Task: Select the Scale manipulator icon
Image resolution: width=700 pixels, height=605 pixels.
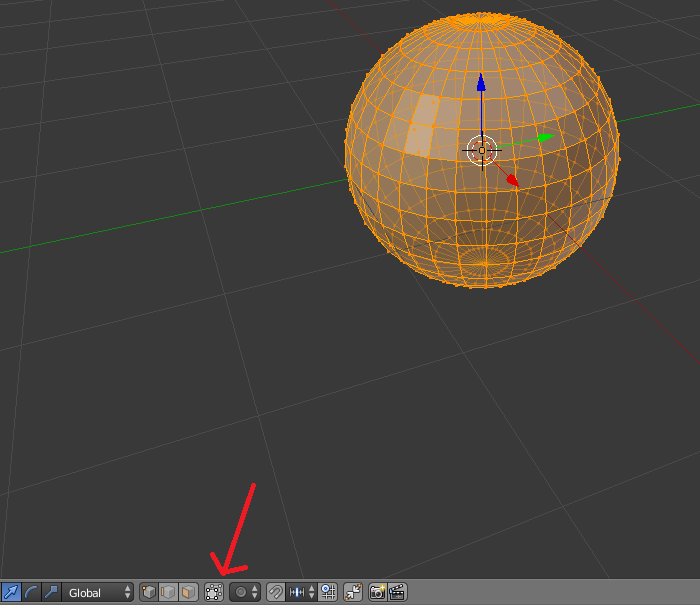Action: point(51,592)
